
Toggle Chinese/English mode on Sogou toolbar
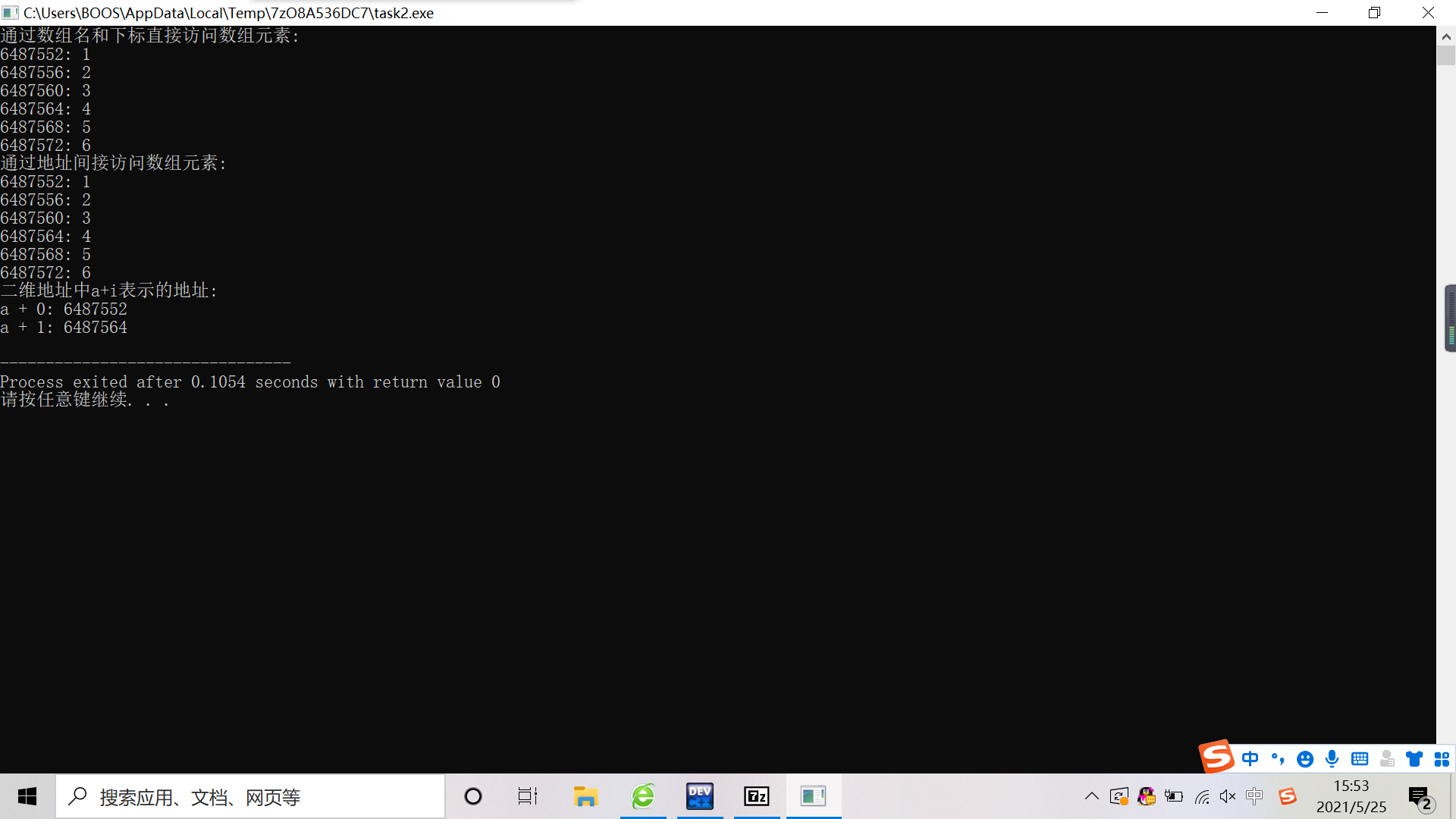1250,758
